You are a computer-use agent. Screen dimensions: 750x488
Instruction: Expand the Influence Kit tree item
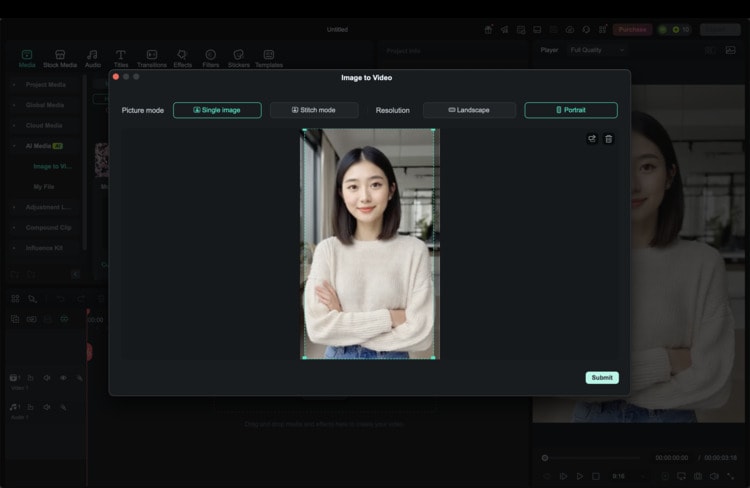click(14, 248)
